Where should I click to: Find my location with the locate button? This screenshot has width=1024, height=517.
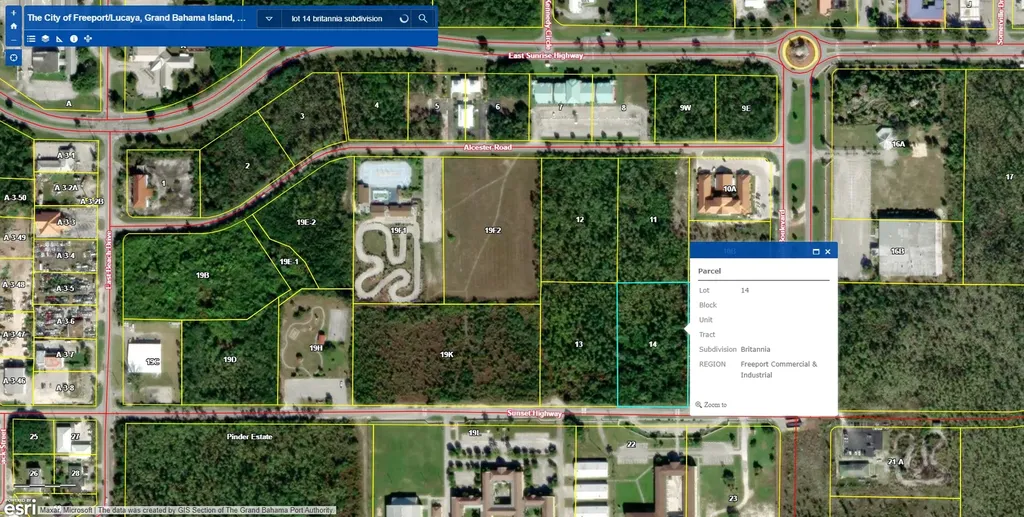click(14, 57)
